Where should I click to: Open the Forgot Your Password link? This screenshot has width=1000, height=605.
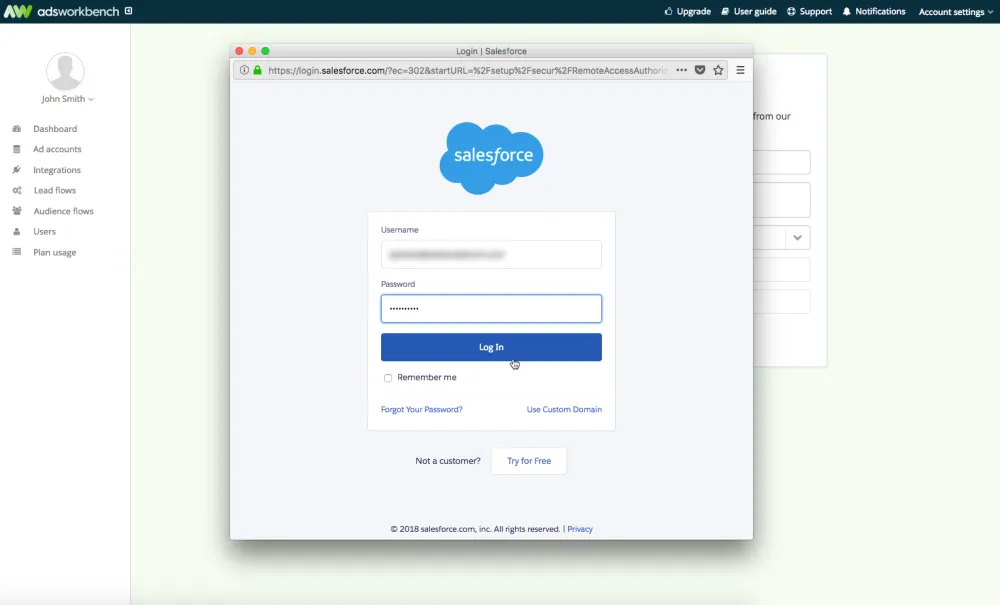click(422, 409)
